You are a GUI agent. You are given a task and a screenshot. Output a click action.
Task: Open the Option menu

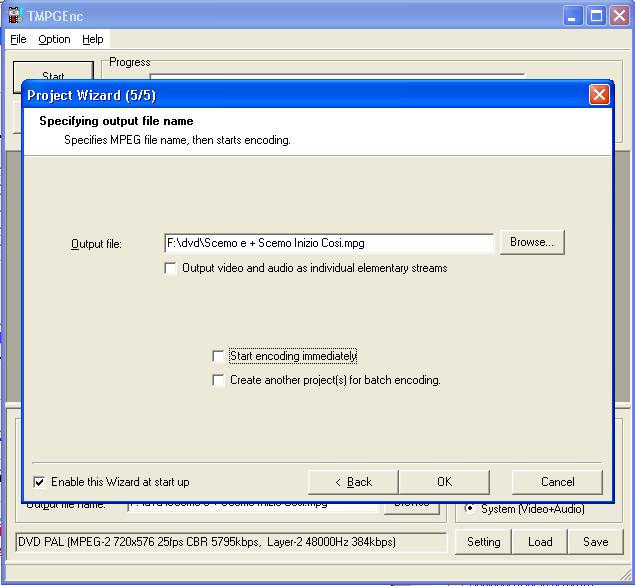54,39
